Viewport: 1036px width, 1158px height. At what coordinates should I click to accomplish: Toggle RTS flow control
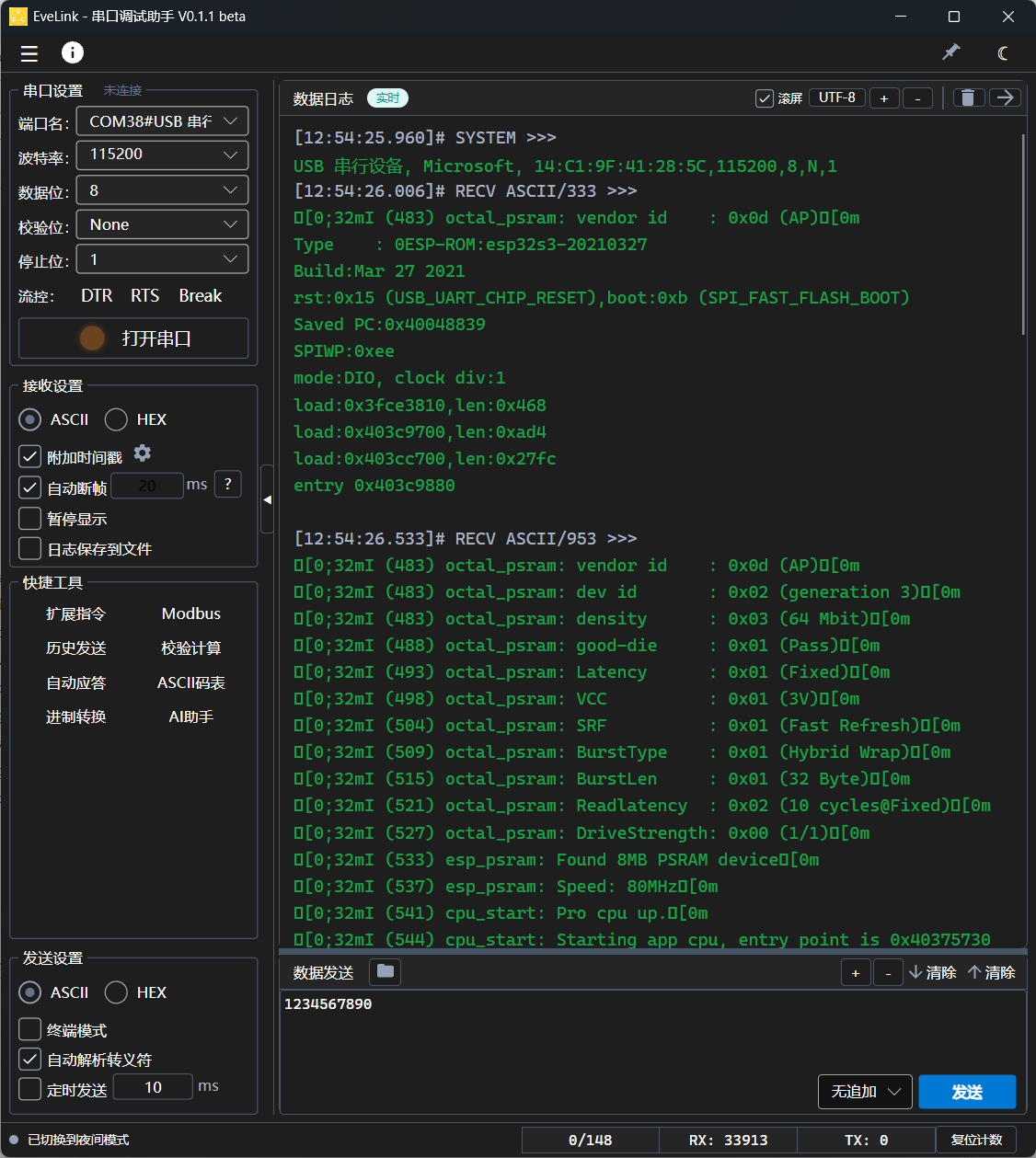pos(145,295)
